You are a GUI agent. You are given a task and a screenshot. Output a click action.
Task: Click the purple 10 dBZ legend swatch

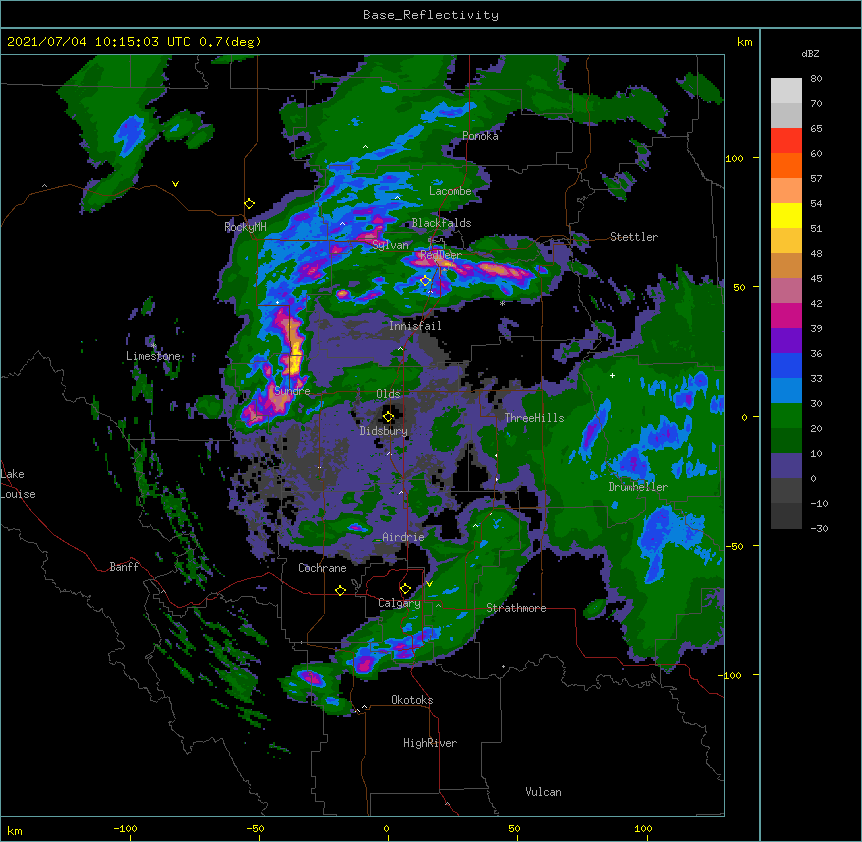click(786, 466)
